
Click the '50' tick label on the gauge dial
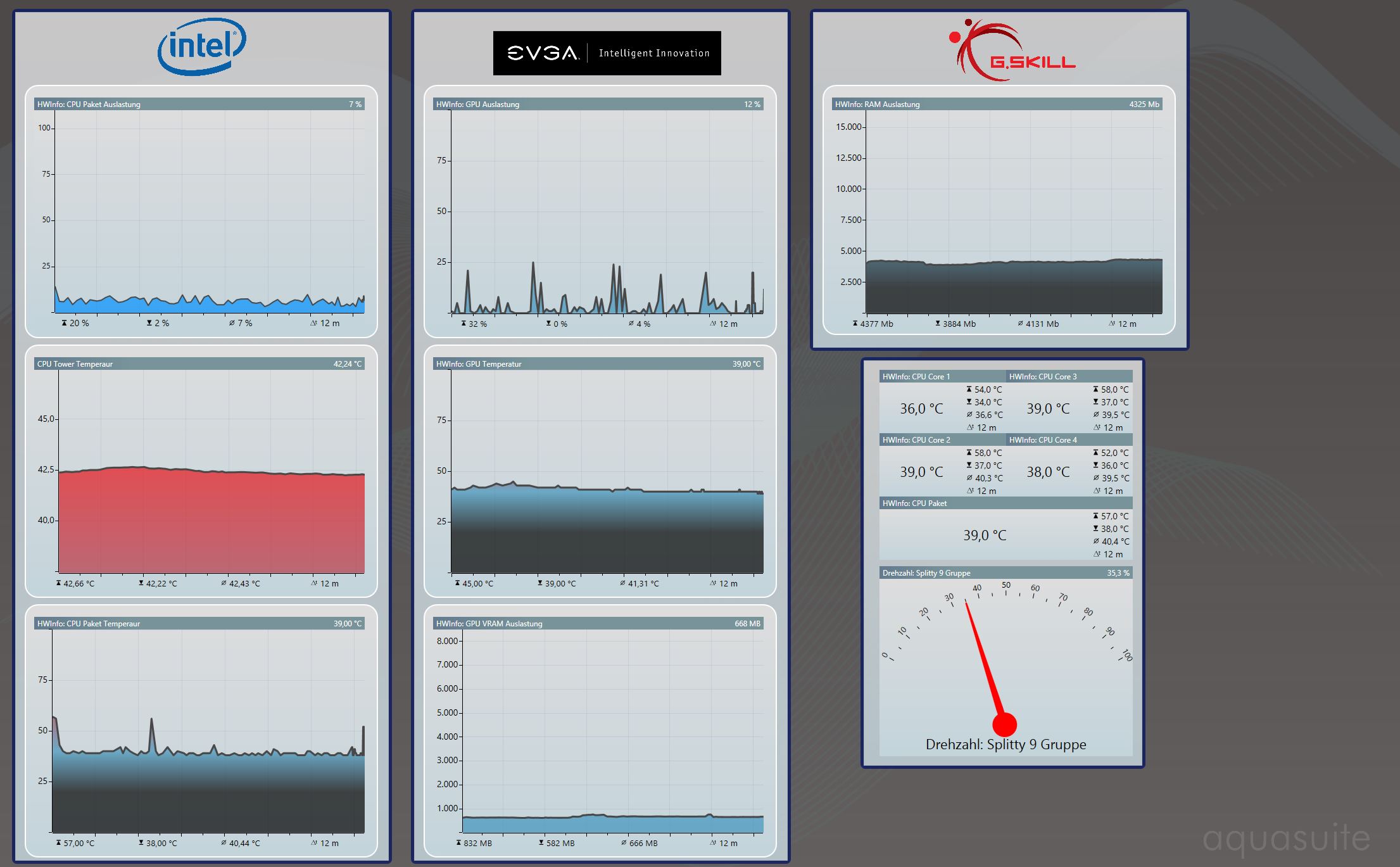click(1006, 585)
